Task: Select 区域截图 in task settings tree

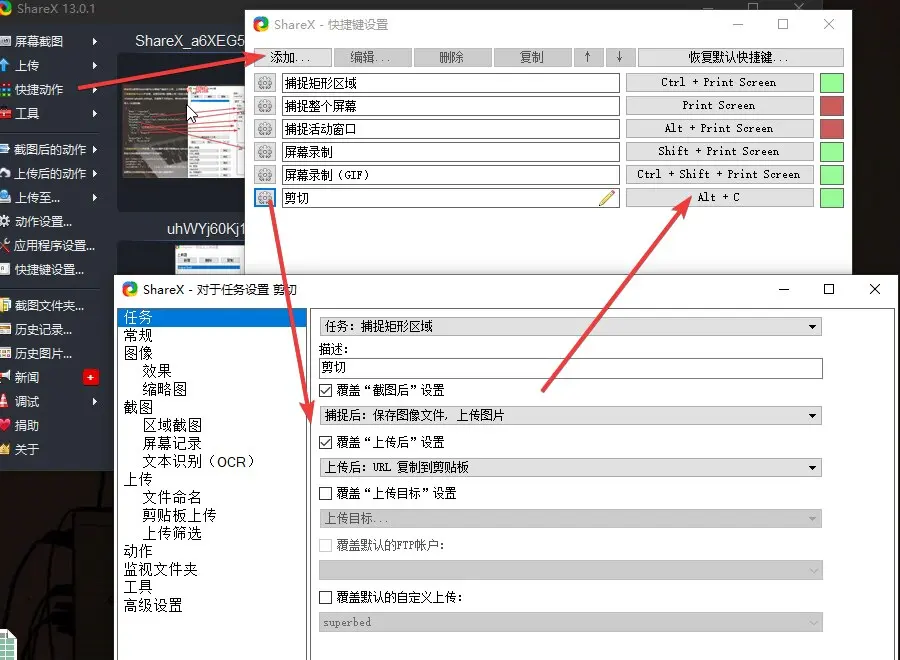Action: pyautogui.click(x=172, y=425)
